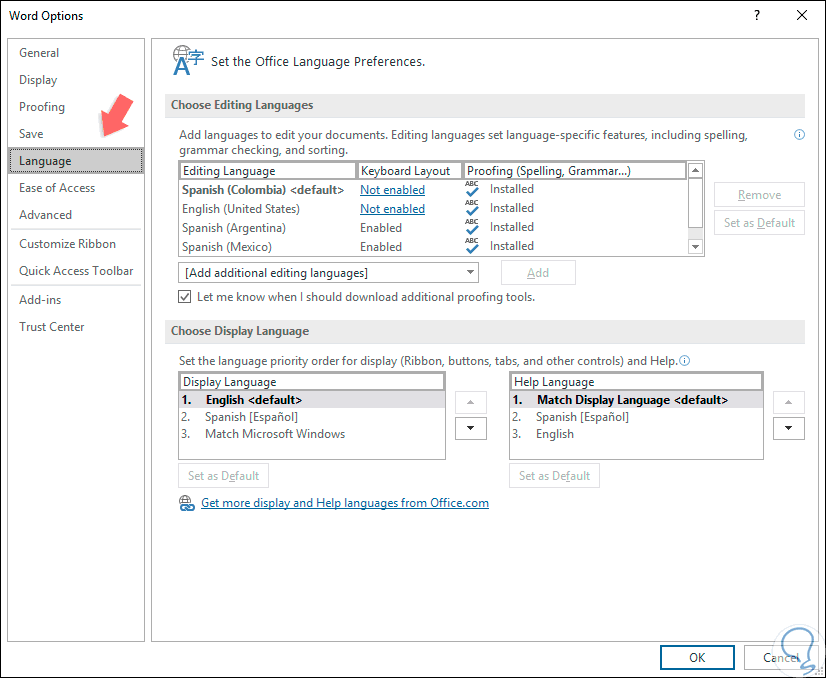Viewport: 826px width, 678px height.
Task: Click the Editing Language column header
Action: (x=268, y=171)
